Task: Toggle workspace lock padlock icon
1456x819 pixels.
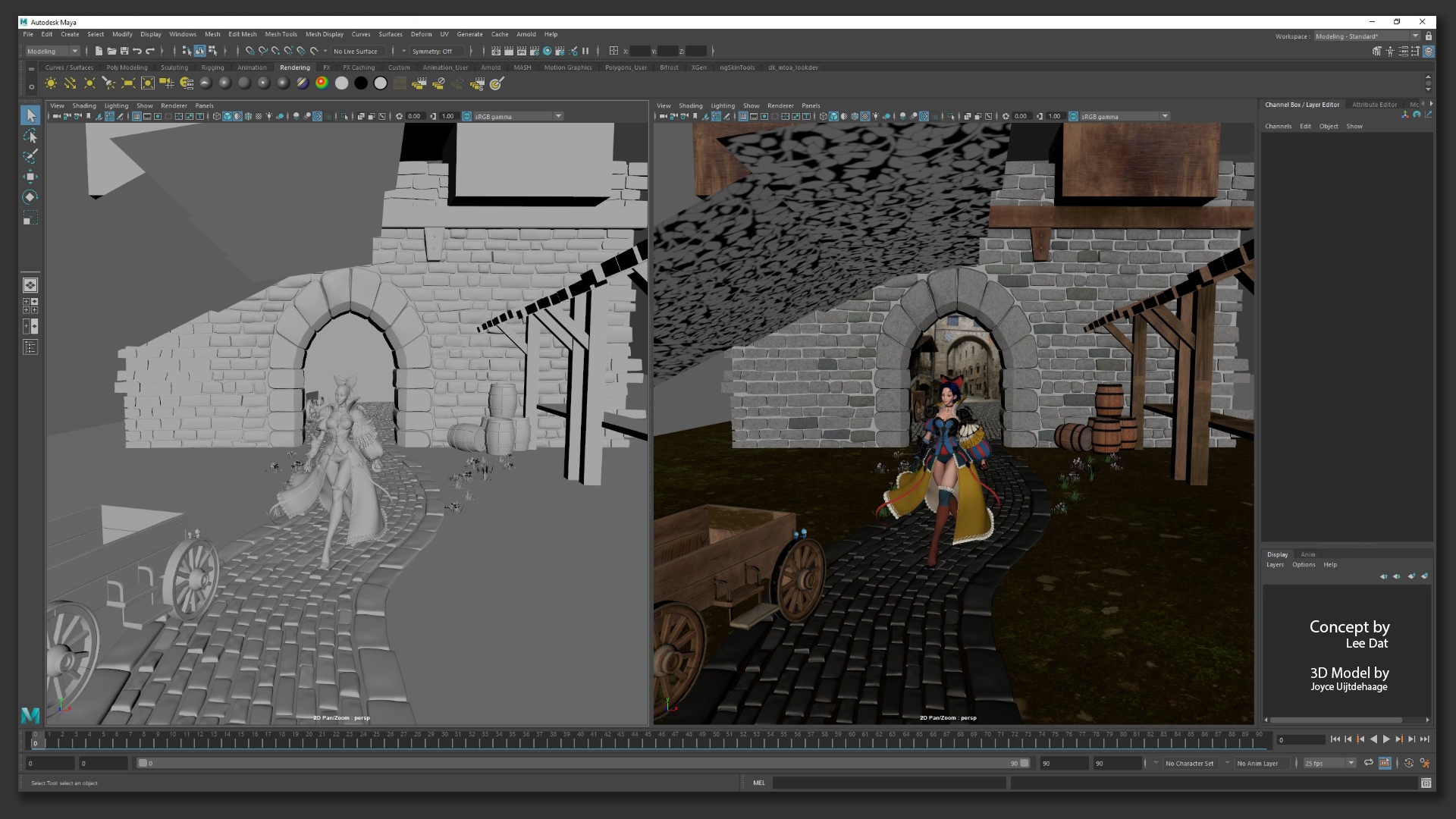Action: coord(1429,36)
